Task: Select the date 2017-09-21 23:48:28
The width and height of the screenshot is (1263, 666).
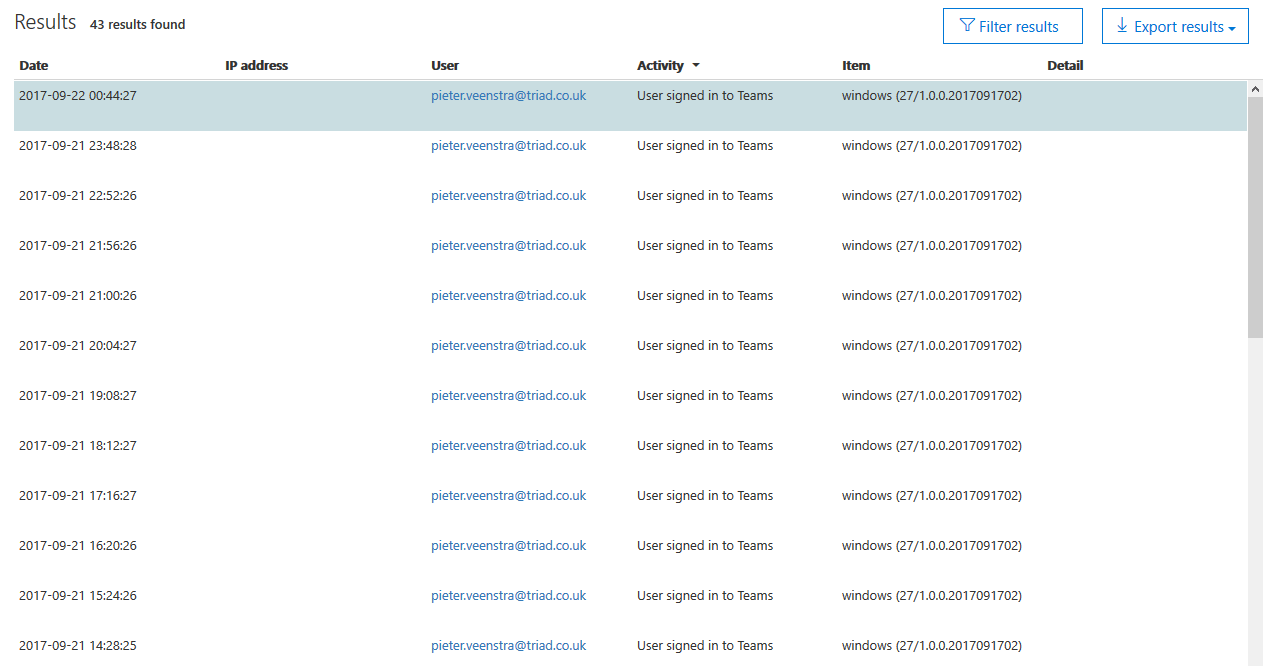Action: tap(78, 146)
